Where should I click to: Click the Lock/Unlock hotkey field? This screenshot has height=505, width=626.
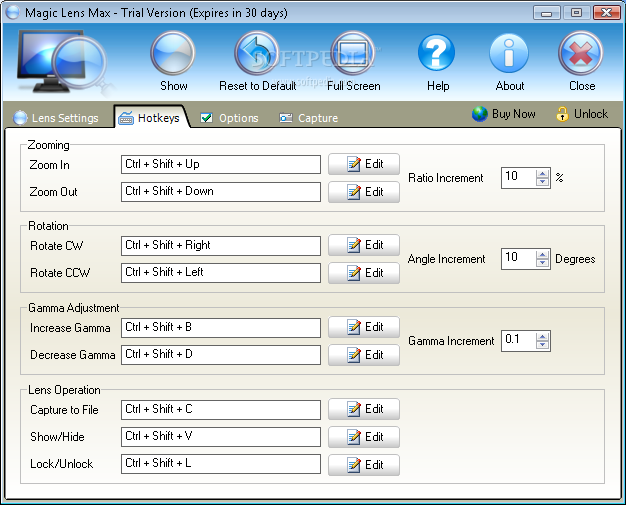[x=221, y=464]
